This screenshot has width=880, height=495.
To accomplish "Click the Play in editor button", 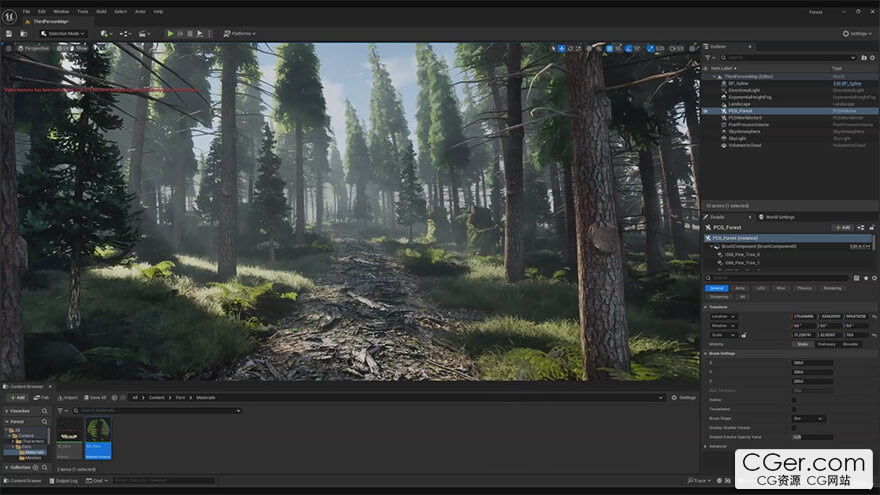I will [170, 33].
